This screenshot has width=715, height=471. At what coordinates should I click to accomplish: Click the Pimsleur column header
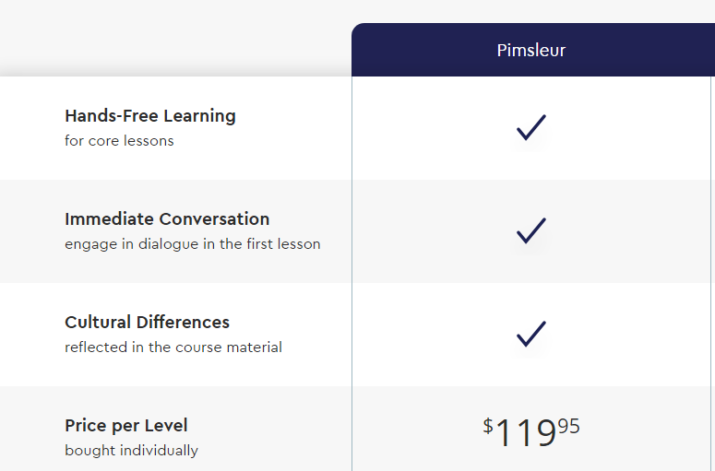(x=531, y=50)
